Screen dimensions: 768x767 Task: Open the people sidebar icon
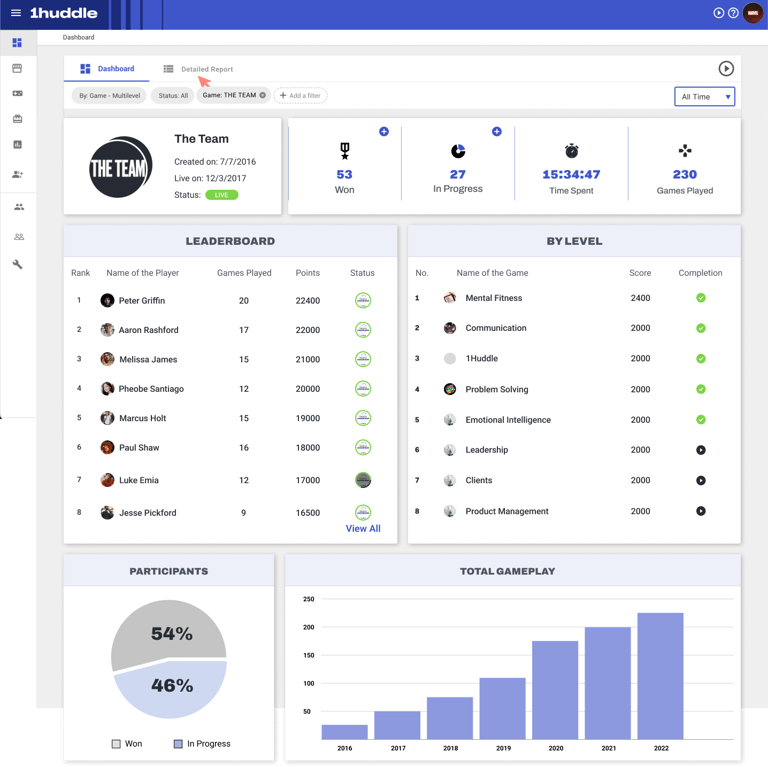click(19, 207)
